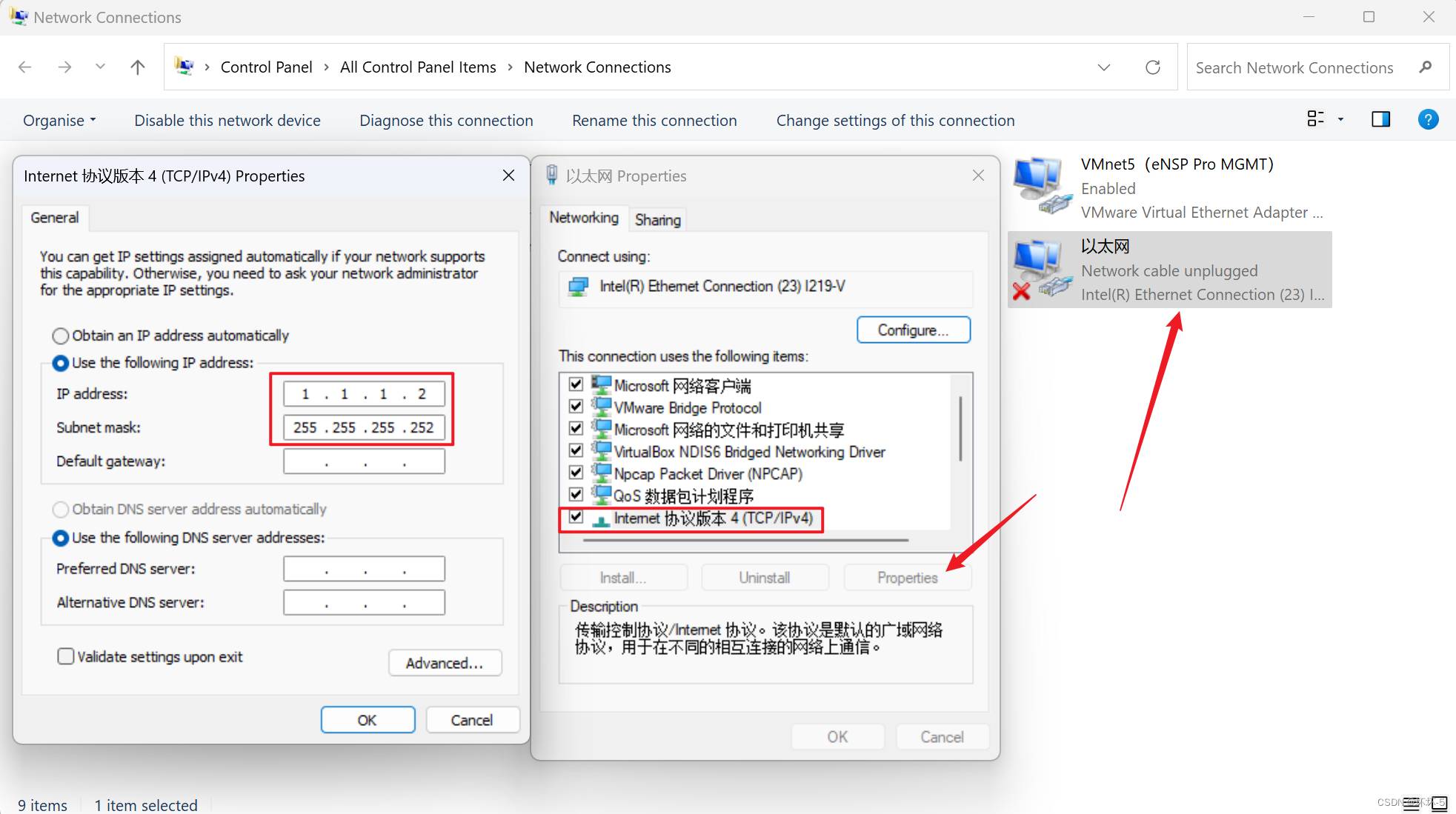This screenshot has width=1456, height=814.
Task: Click All Control Panel Items breadcrumb
Action: coord(418,67)
